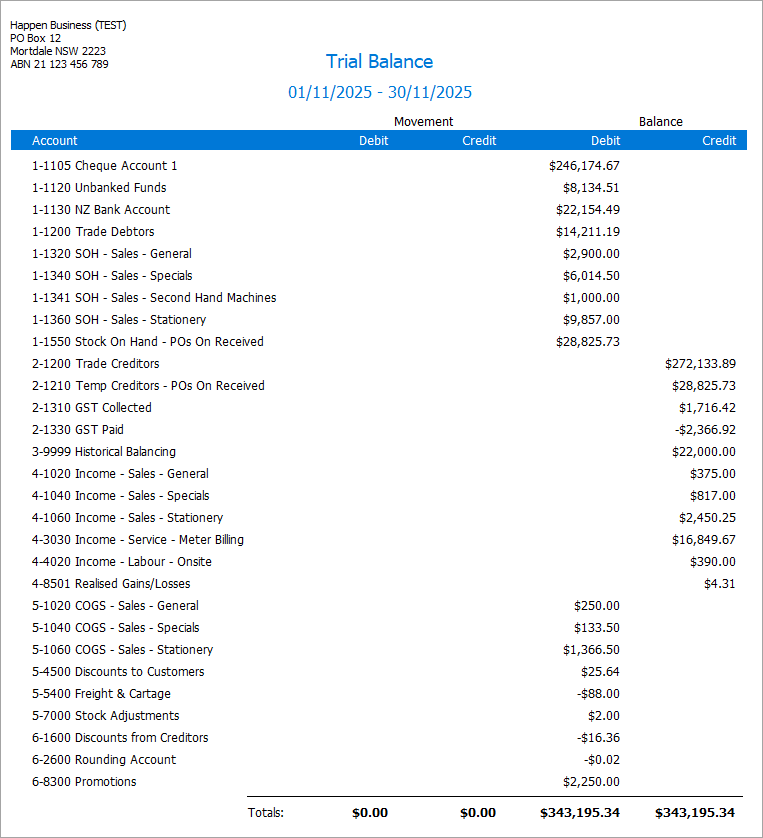763x838 pixels.
Task: Click the Movement group header
Action: pyautogui.click(x=423, y=121)
